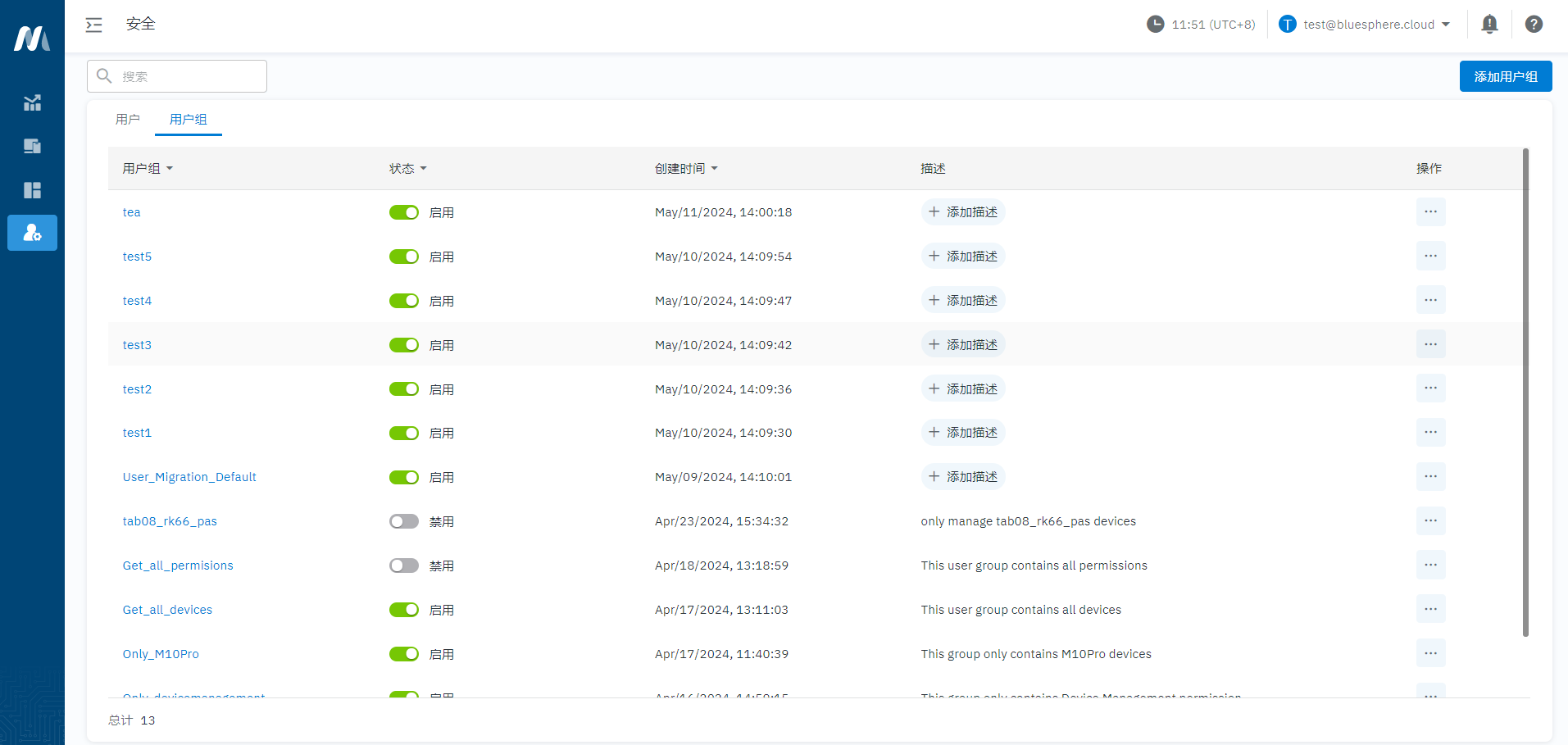1568x745 pixels.
Task: Click the 添加用户组 button
Action: point(1505,75)
